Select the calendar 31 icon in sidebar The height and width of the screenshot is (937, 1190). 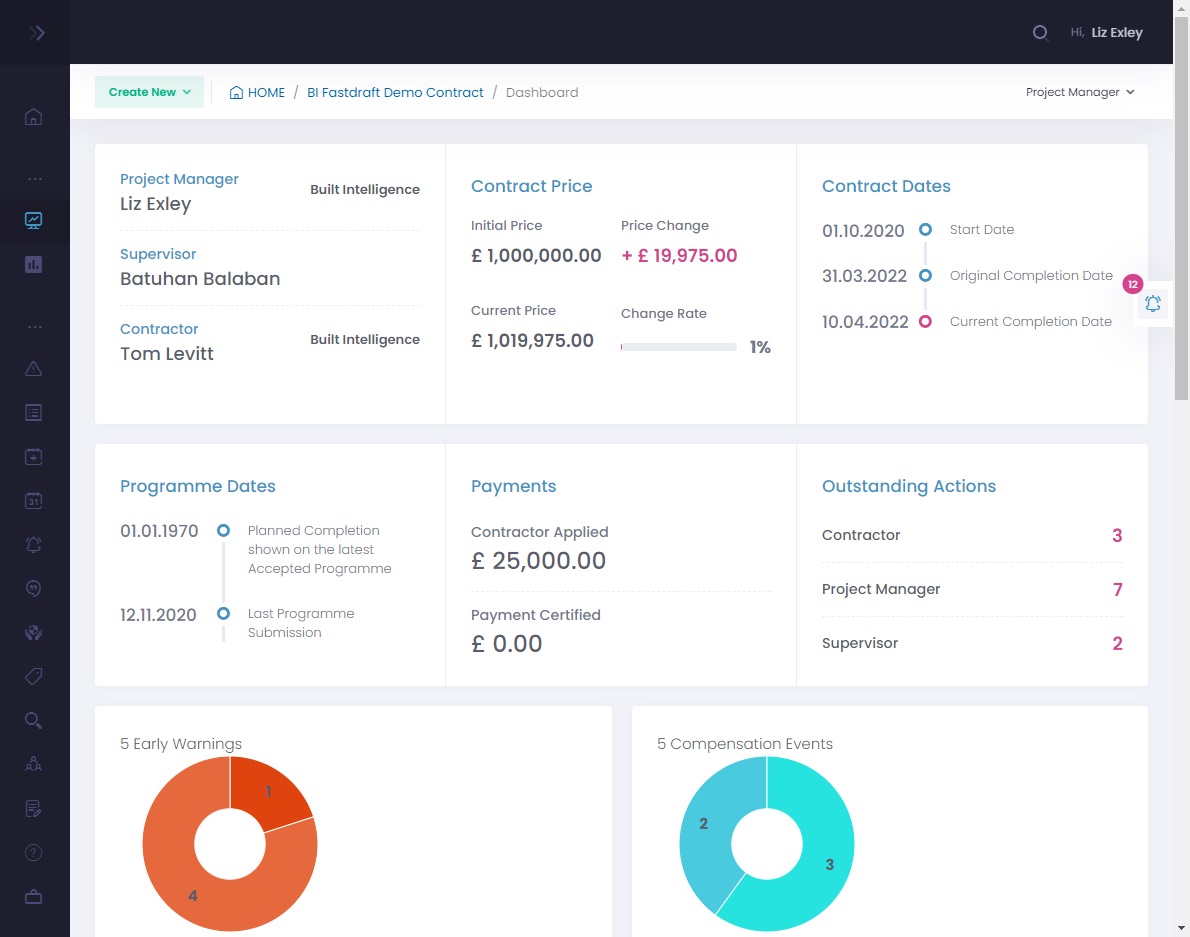tap(33, 500)
